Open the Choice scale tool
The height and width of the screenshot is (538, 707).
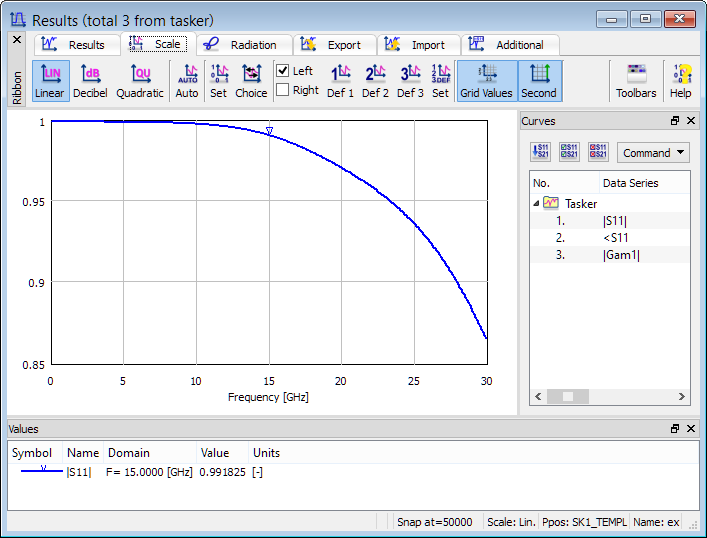[x=251, y=80]
